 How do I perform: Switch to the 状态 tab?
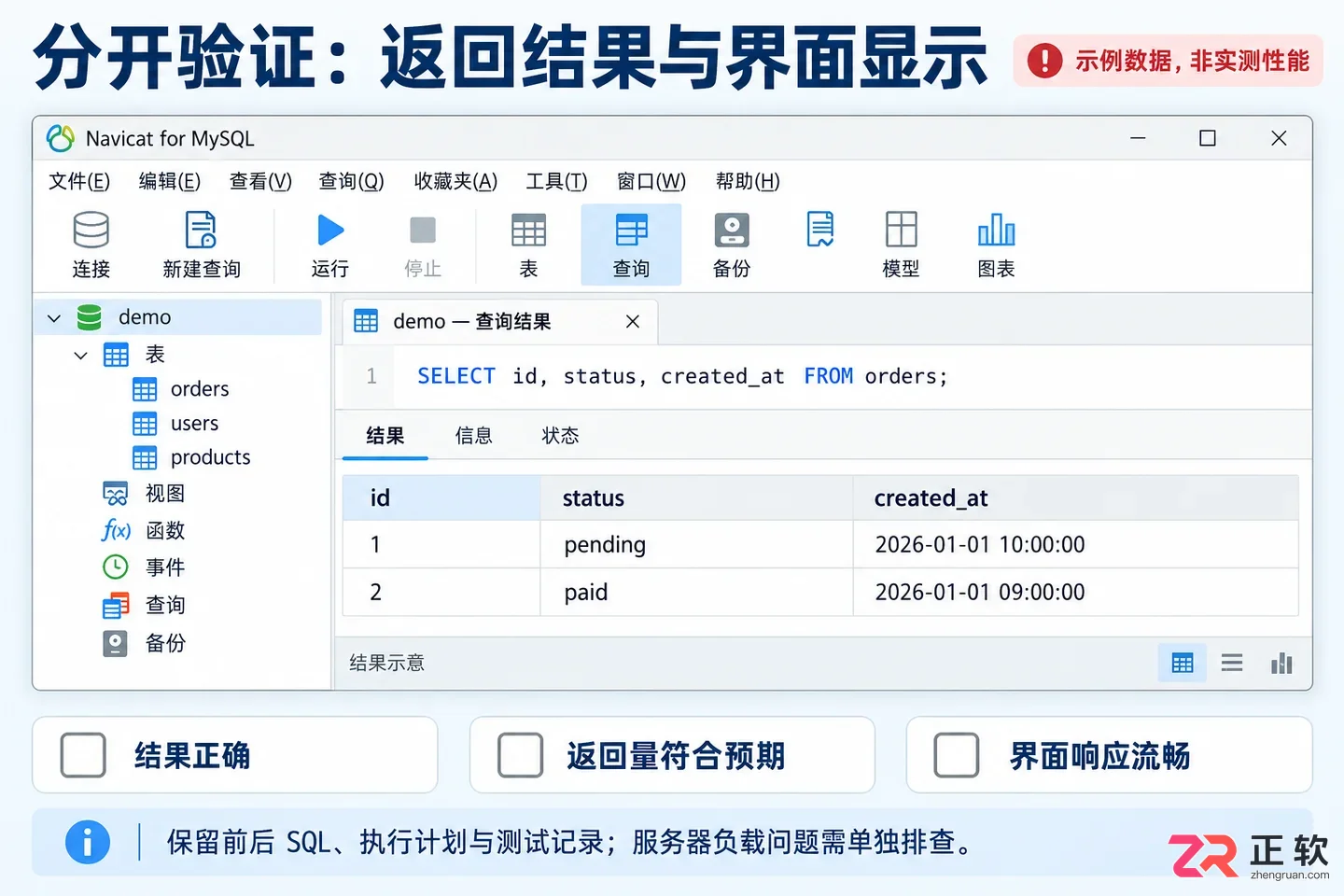560,436
